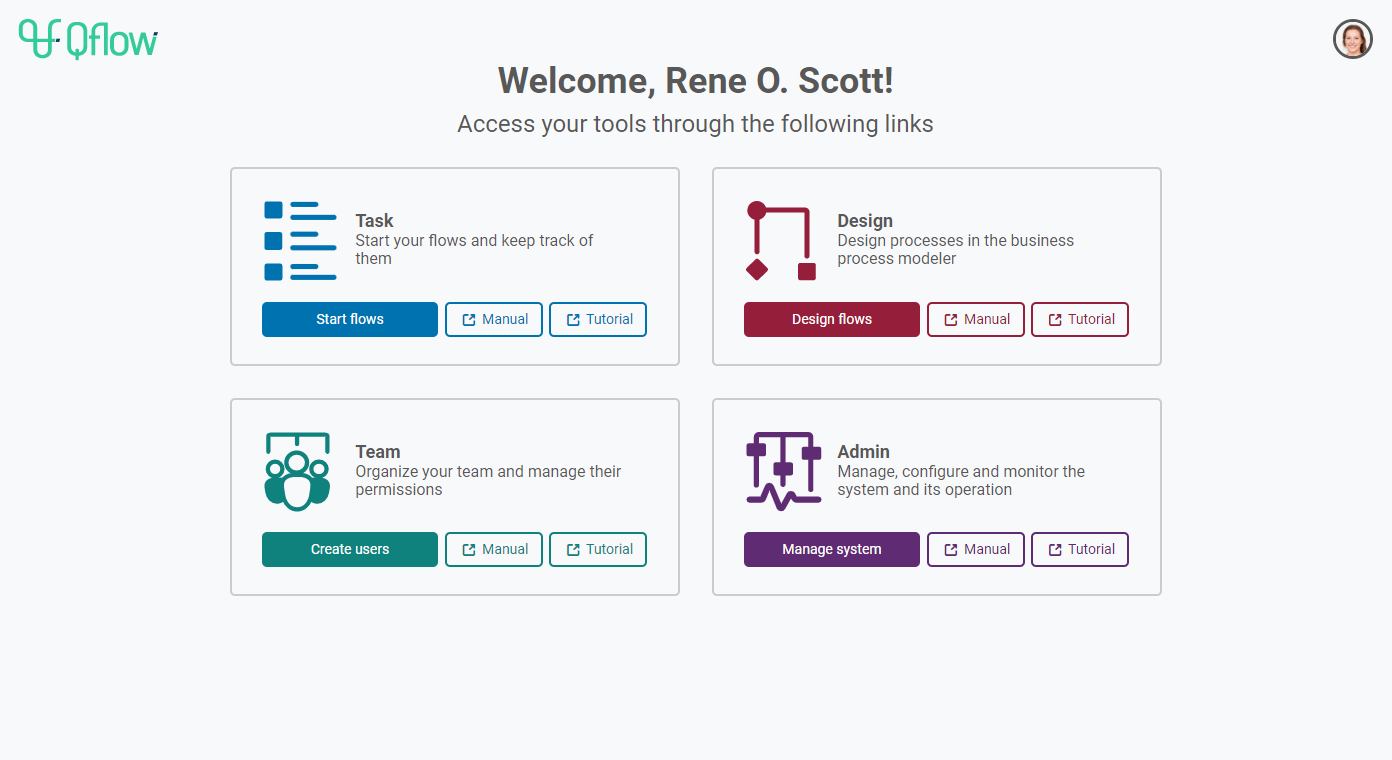Screen dimensions: 1392x760
Task: Click the Create users button
Action: [350, 549]
